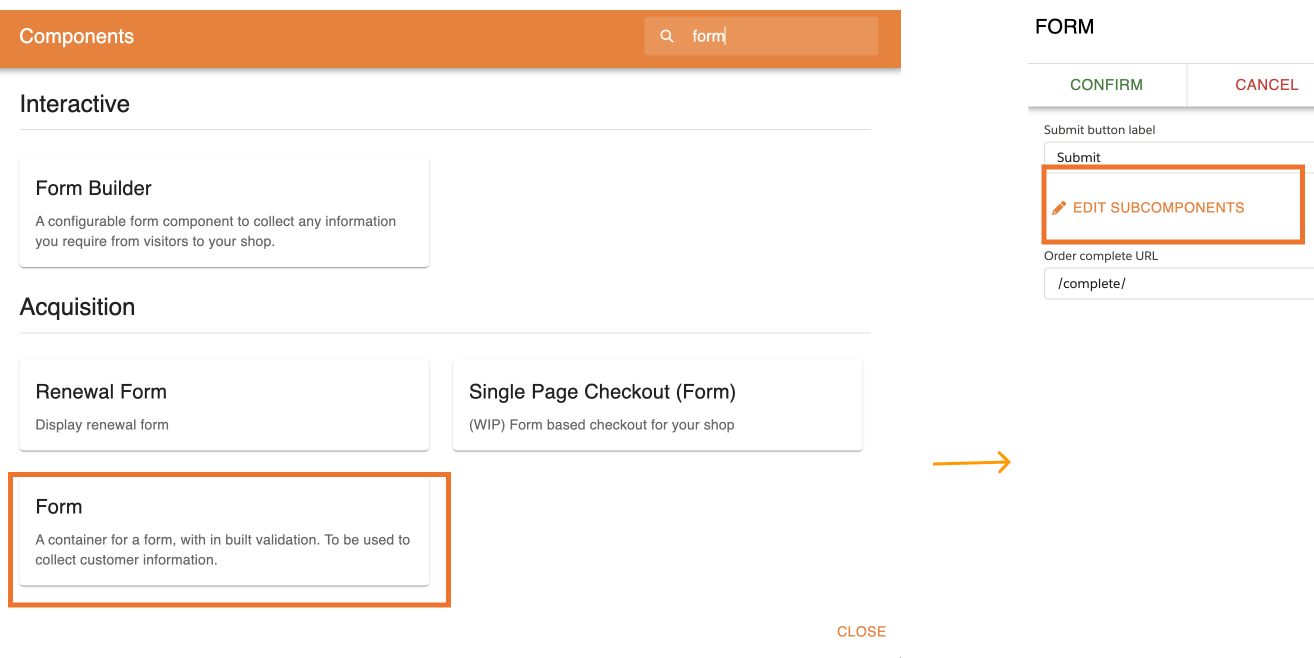Edit the Order complete URL field
Image resolution: width=1314 pixels, height=658 pixels.
(1180, 283)
